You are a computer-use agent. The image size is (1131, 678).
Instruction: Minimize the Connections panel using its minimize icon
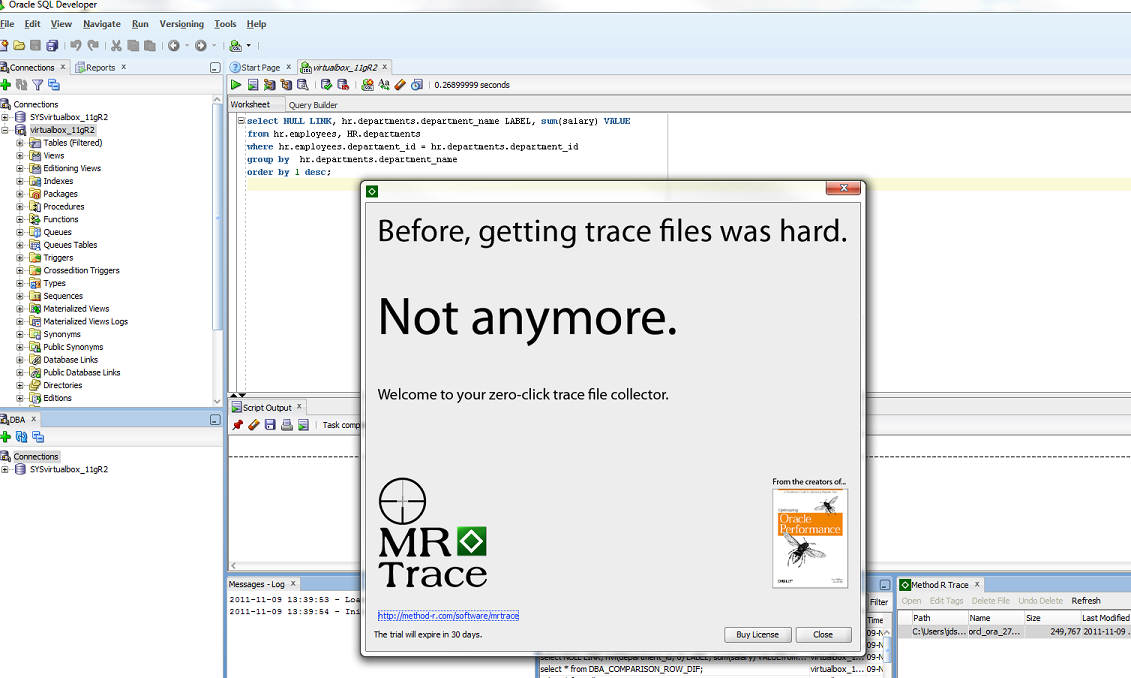pos(215,68)
